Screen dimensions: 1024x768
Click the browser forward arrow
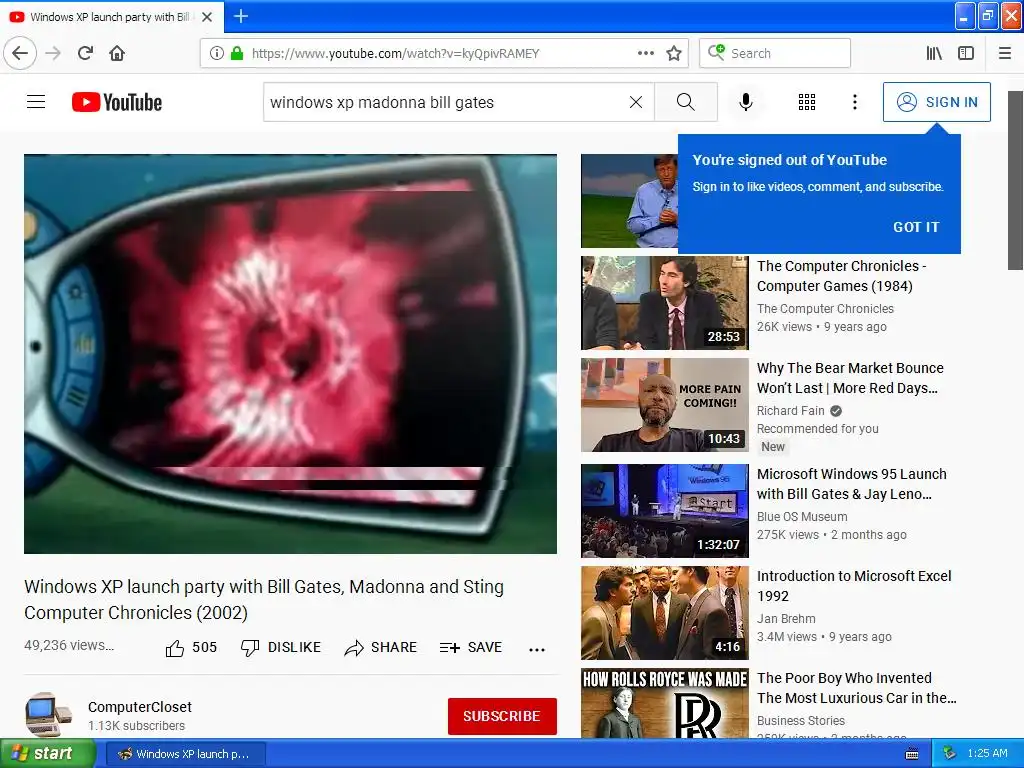click(x=53, y=53)
